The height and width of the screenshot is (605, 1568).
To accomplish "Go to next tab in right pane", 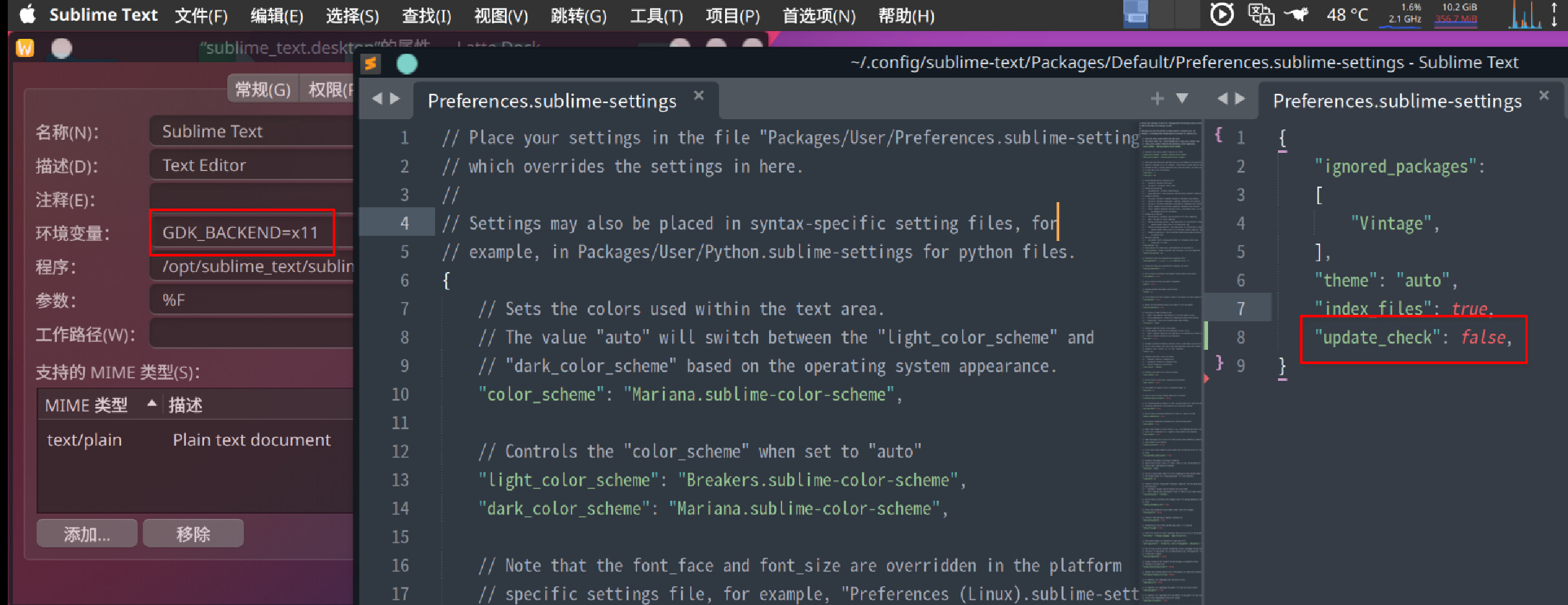I will tap(1240, 98).
